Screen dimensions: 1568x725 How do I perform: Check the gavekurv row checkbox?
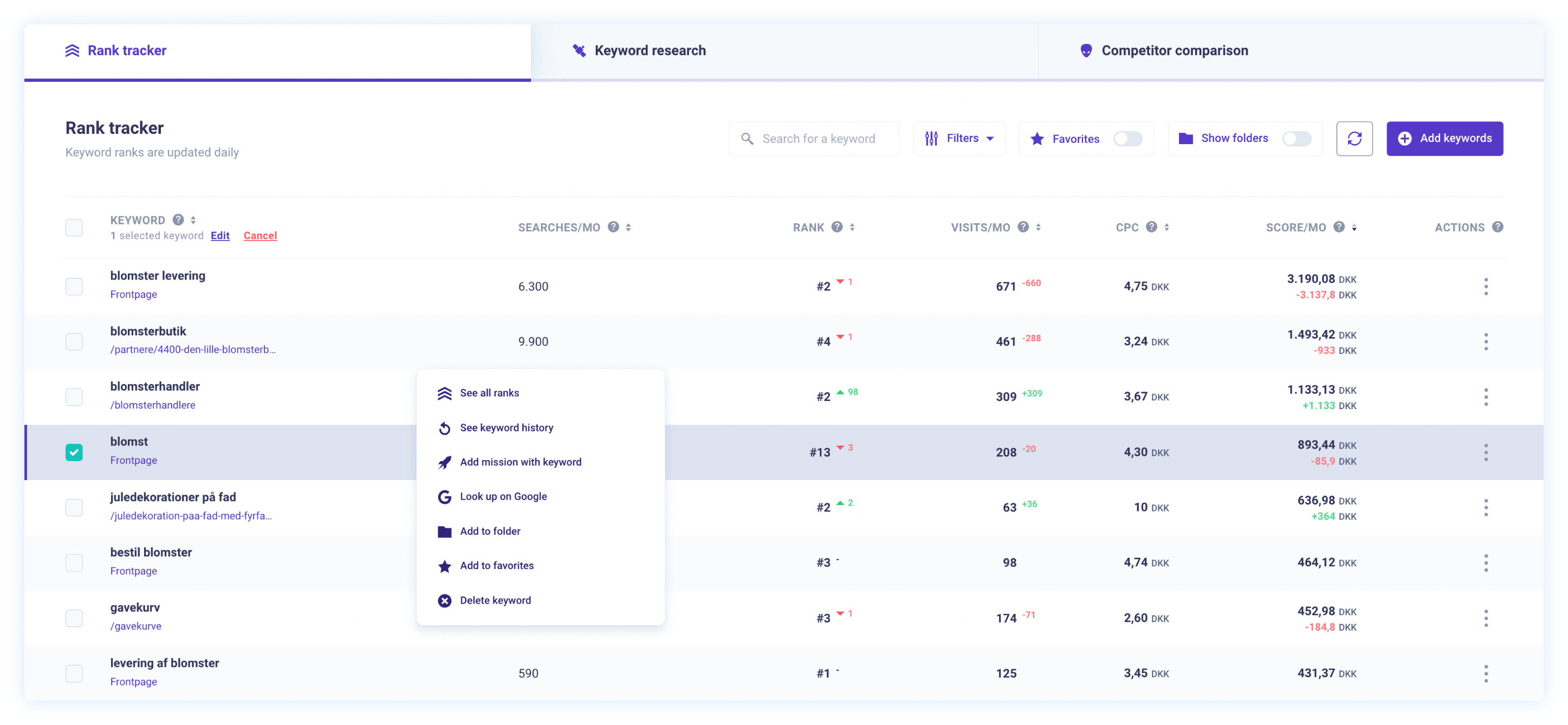tap(74, 618)
